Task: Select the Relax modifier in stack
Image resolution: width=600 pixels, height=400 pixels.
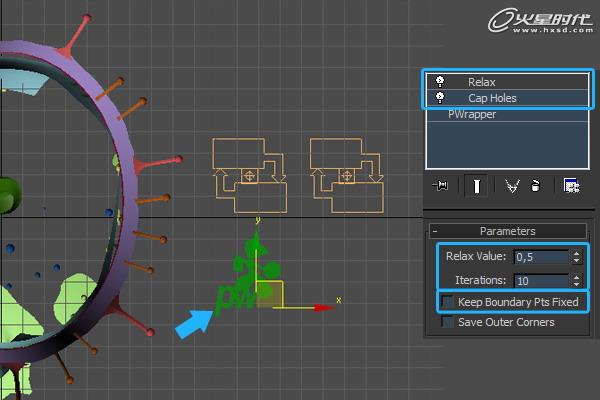Action: coord(482,82)
